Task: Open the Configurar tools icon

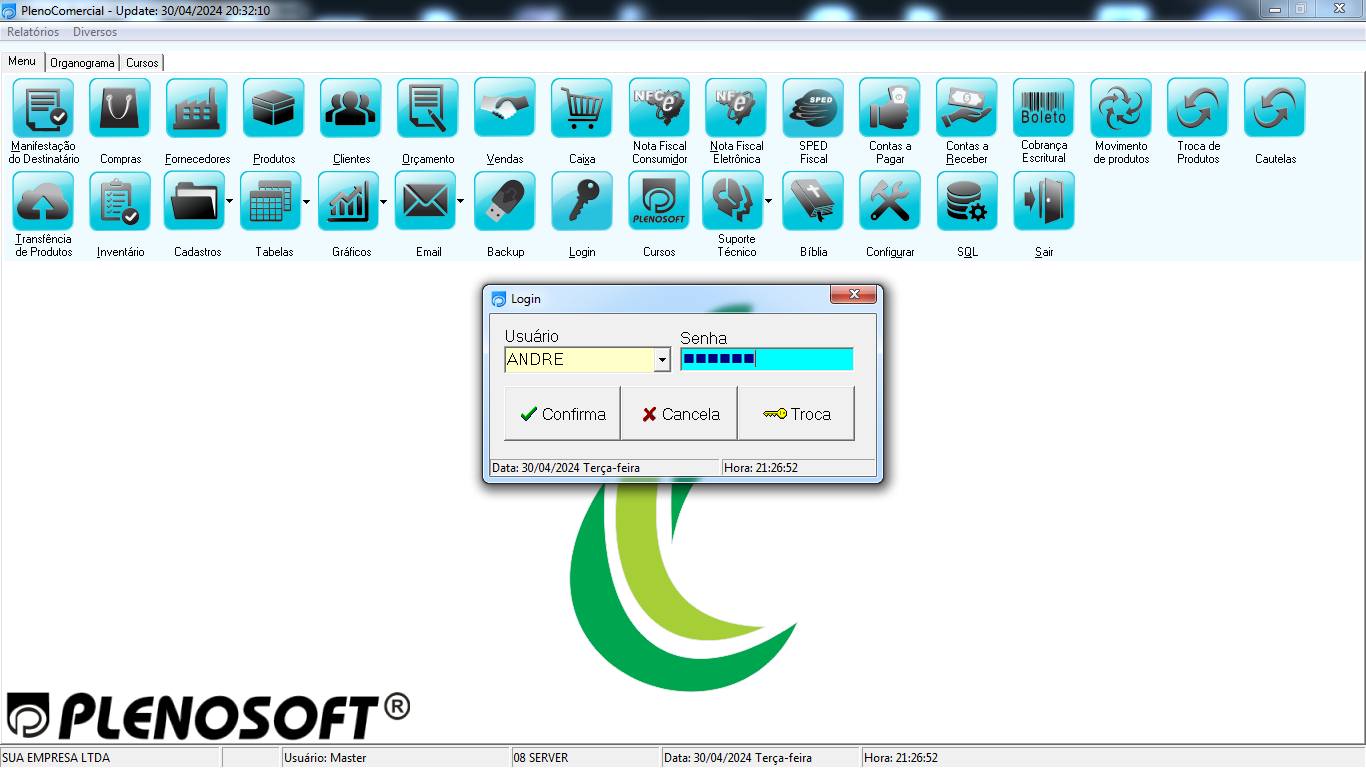Action: tap(890, 201)
